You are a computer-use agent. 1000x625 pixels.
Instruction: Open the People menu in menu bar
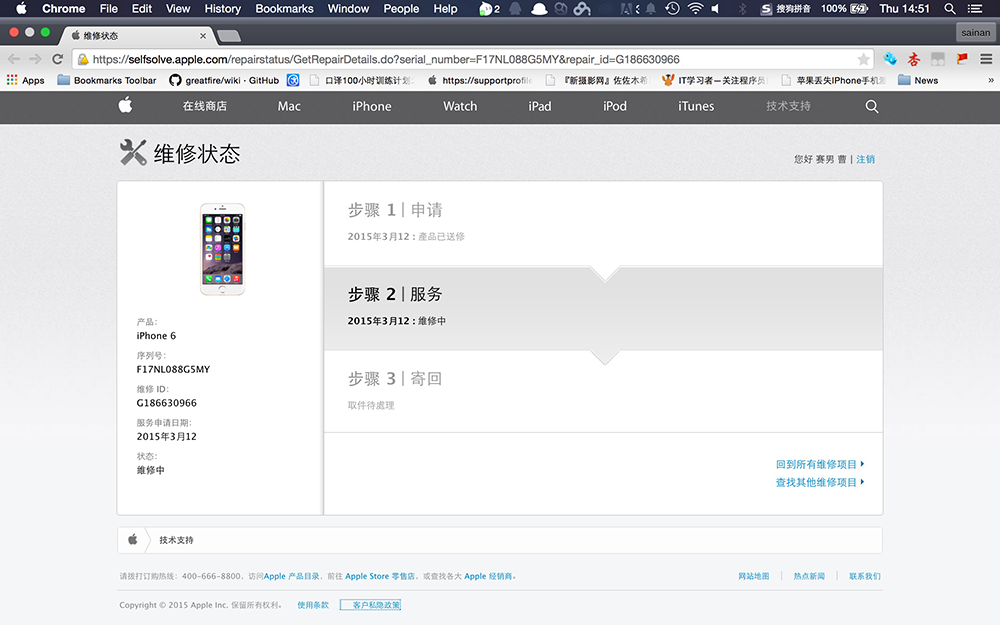401,8
